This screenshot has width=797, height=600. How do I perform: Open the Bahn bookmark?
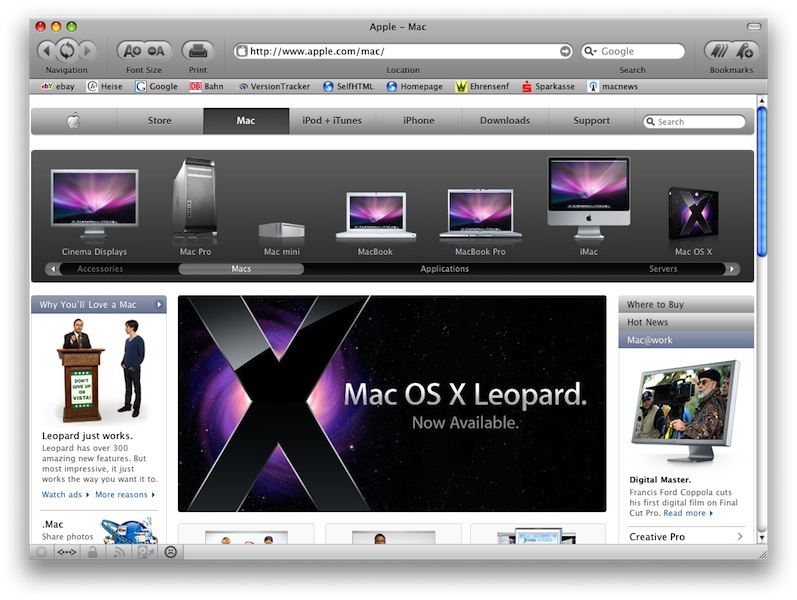[206, 86]
